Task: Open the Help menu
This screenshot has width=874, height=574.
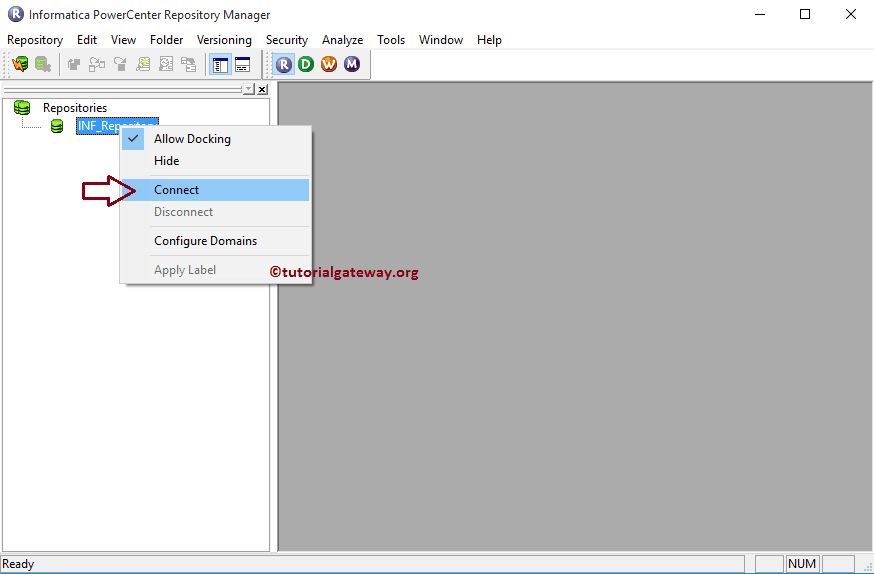Action: click(x=489, y=40)
